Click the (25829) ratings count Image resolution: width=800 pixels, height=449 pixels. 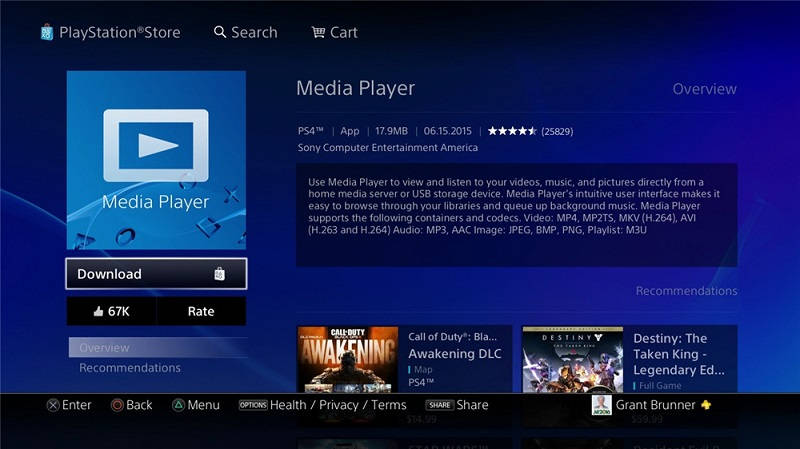click(557, 132)
